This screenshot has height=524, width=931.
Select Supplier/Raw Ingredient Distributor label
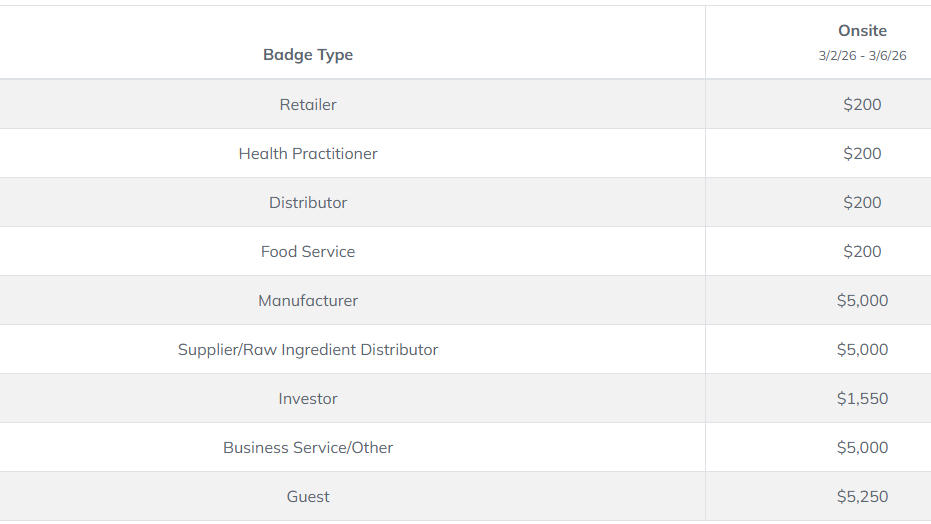point(308,349)
